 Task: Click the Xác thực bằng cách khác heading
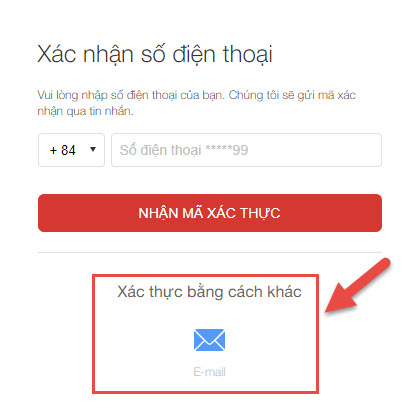click(209, 292)
